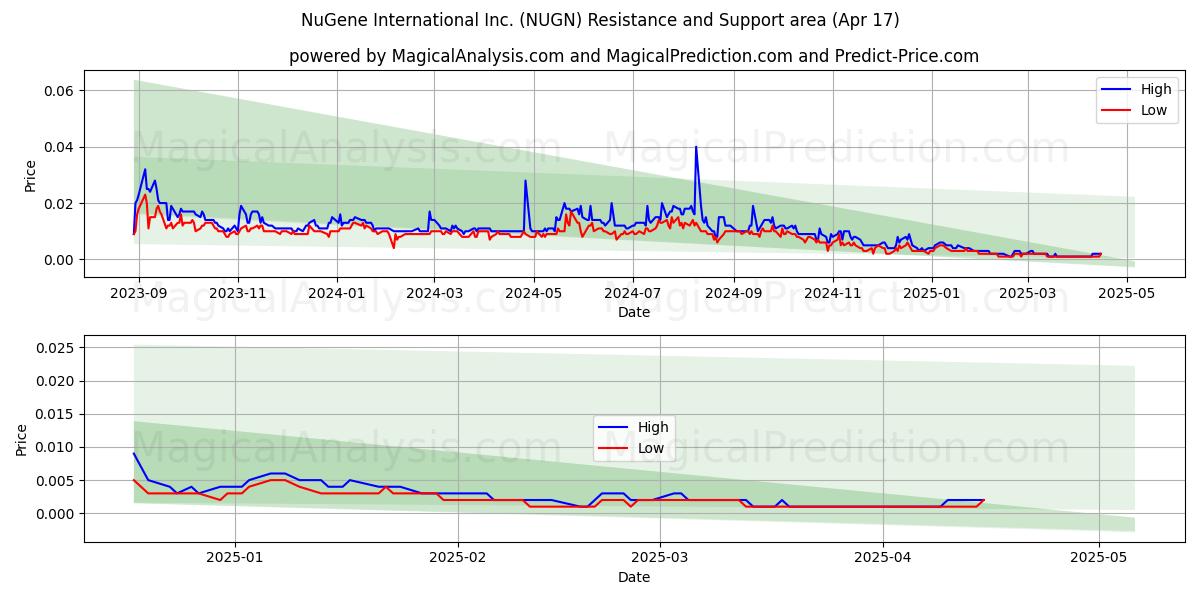The width and height of the screenshot is (1200, 600).
Task: Select the '0.02' tick on upper chart's price axis
Action: [x=58, y=204]
